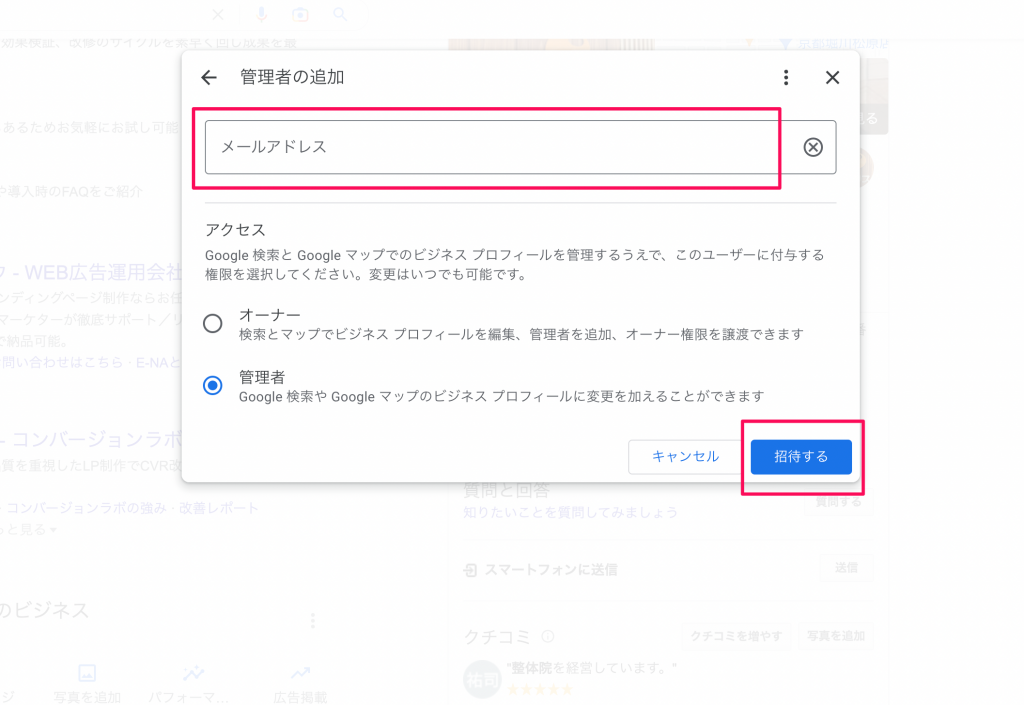Click the camera image search icon
The width and height of the screenshot is (1024, 705).
[300, 14]
